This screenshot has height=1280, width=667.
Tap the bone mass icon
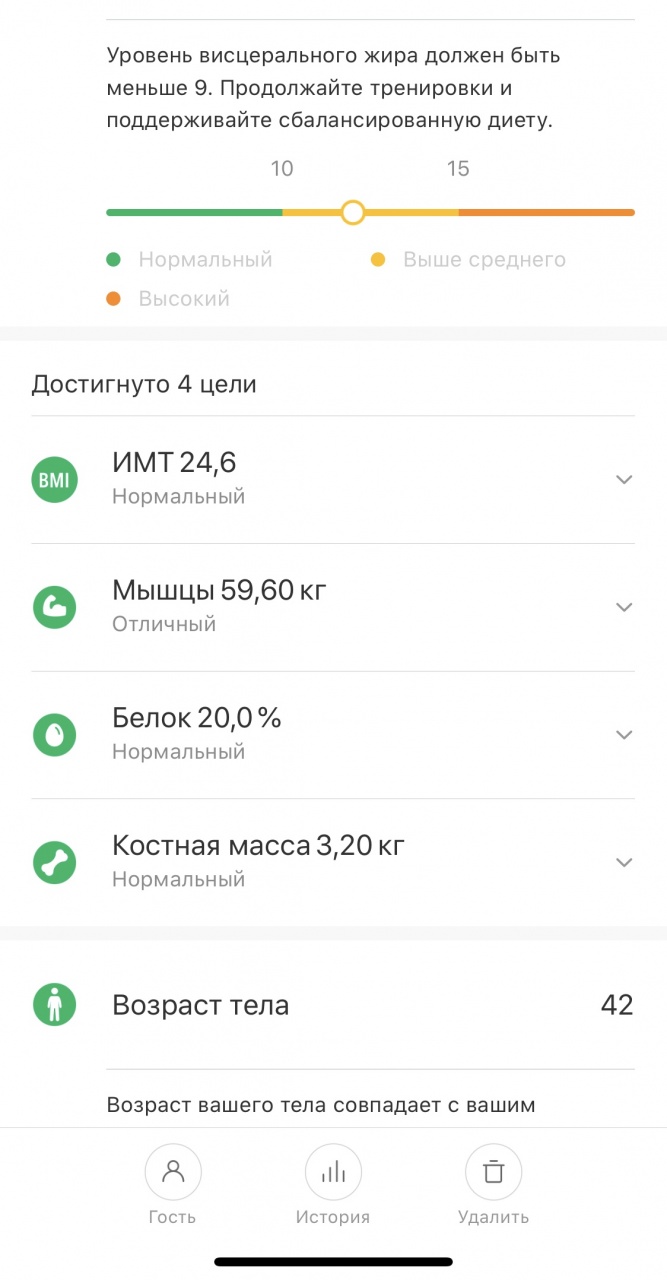[54, 862]
